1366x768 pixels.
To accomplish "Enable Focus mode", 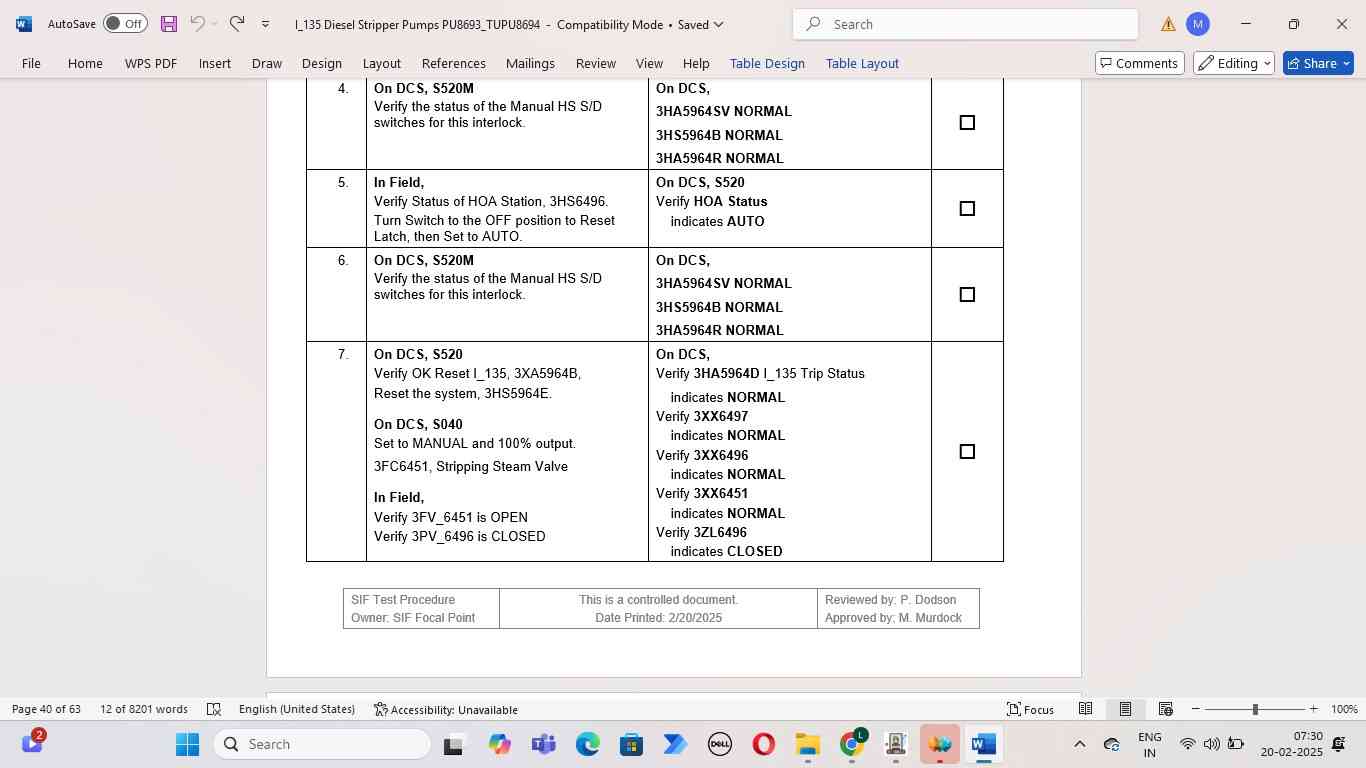I will pos(1031,709).
